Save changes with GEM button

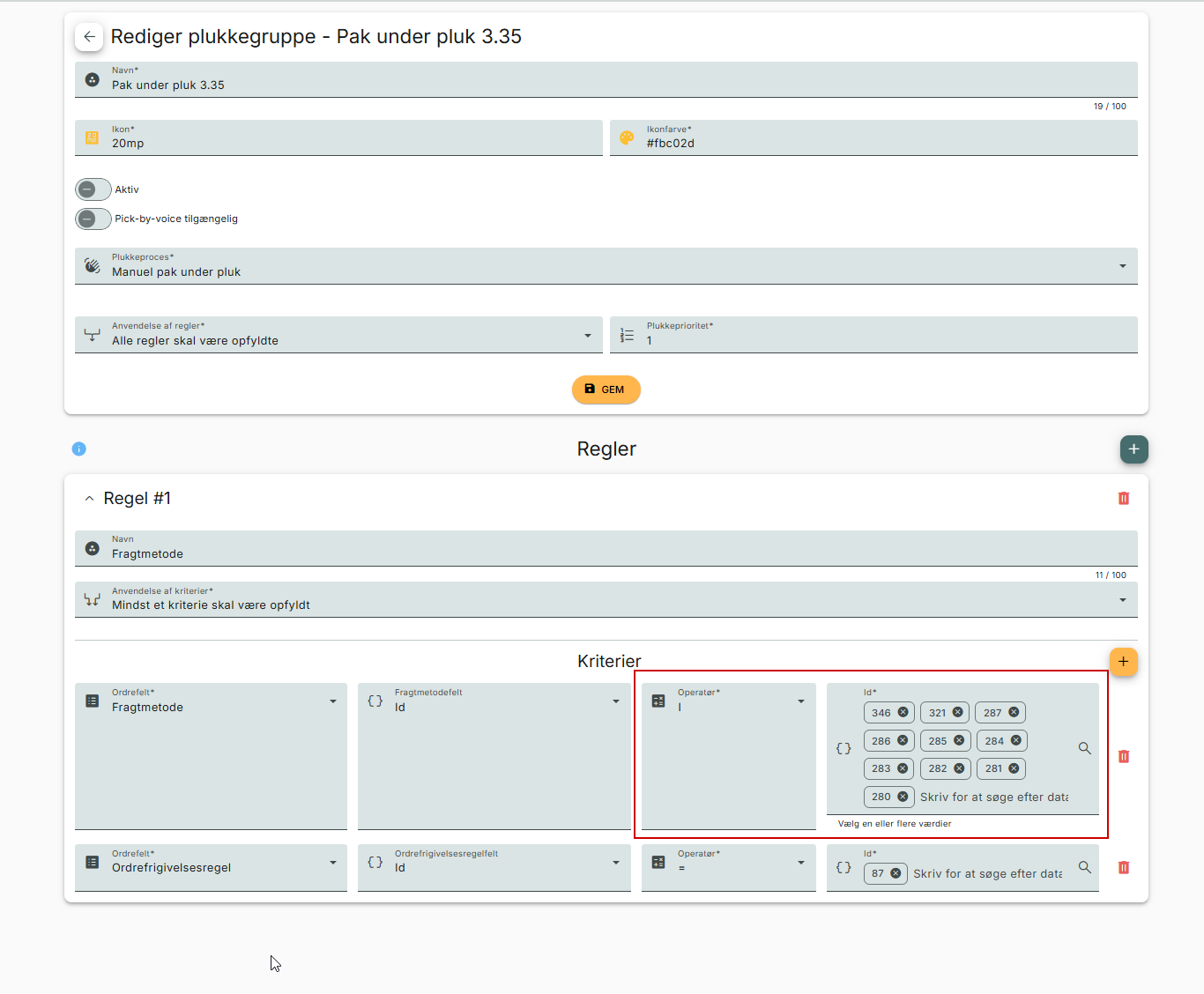point(606,389)
